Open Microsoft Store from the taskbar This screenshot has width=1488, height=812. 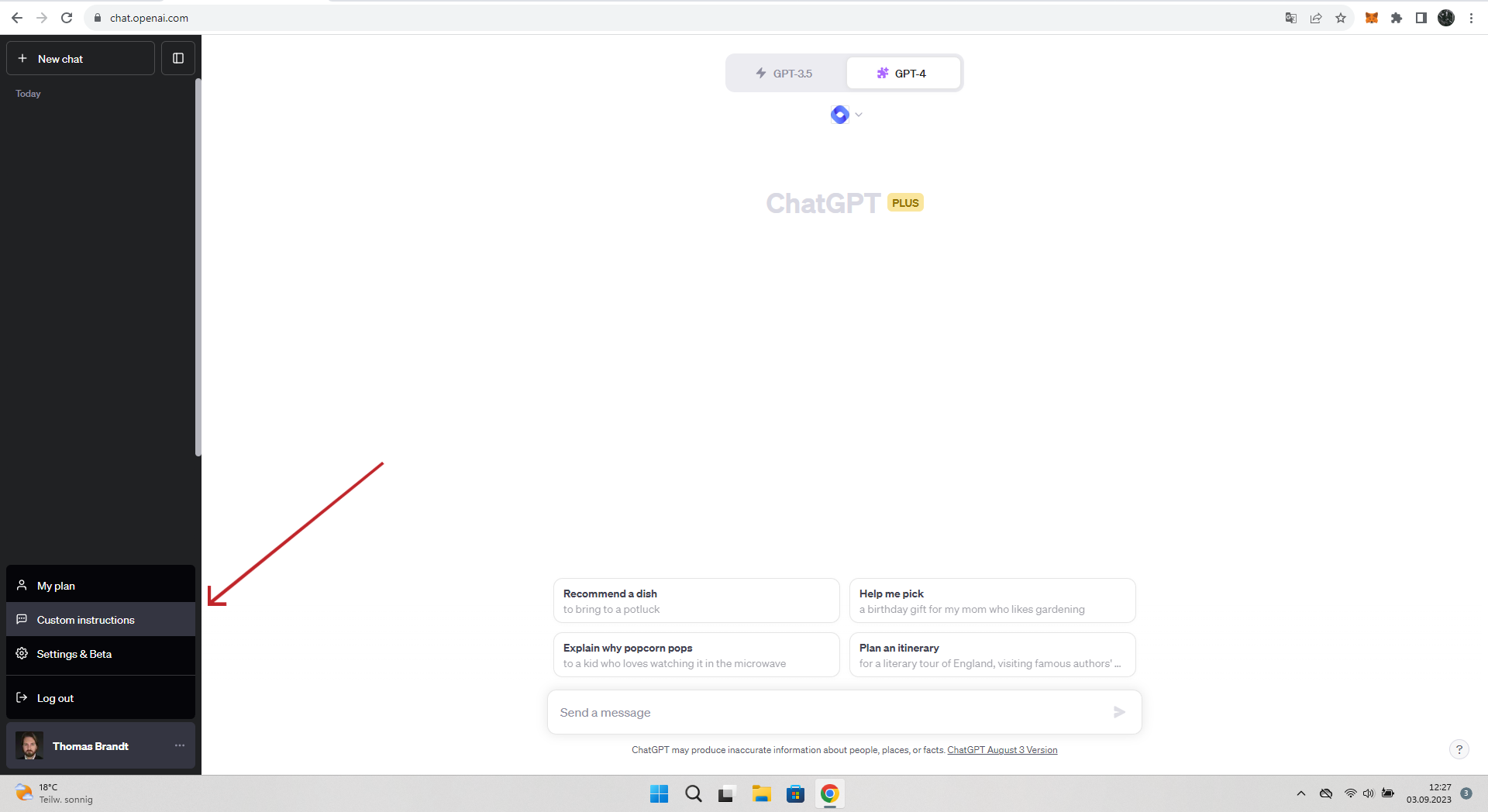[795, 794]
